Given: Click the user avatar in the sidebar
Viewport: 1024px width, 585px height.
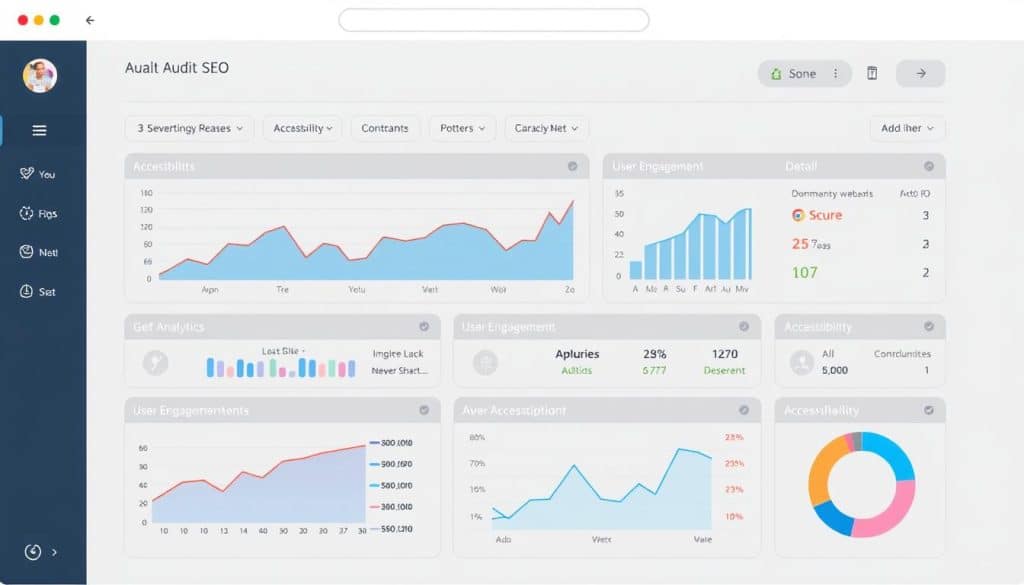Looking at the screenshot, I should click(x=40, y=76).
